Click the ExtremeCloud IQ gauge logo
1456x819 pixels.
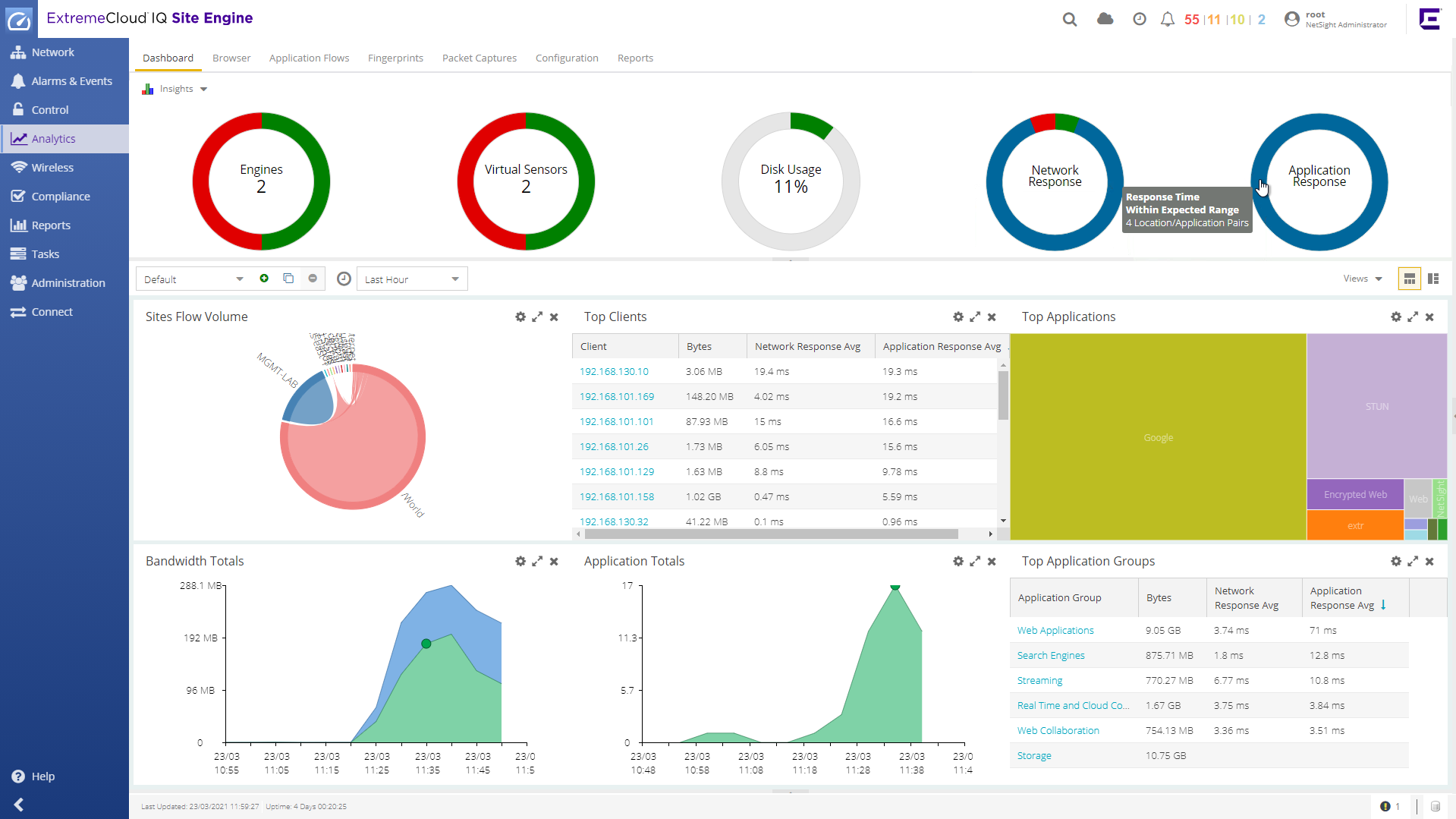pos(19,19)
